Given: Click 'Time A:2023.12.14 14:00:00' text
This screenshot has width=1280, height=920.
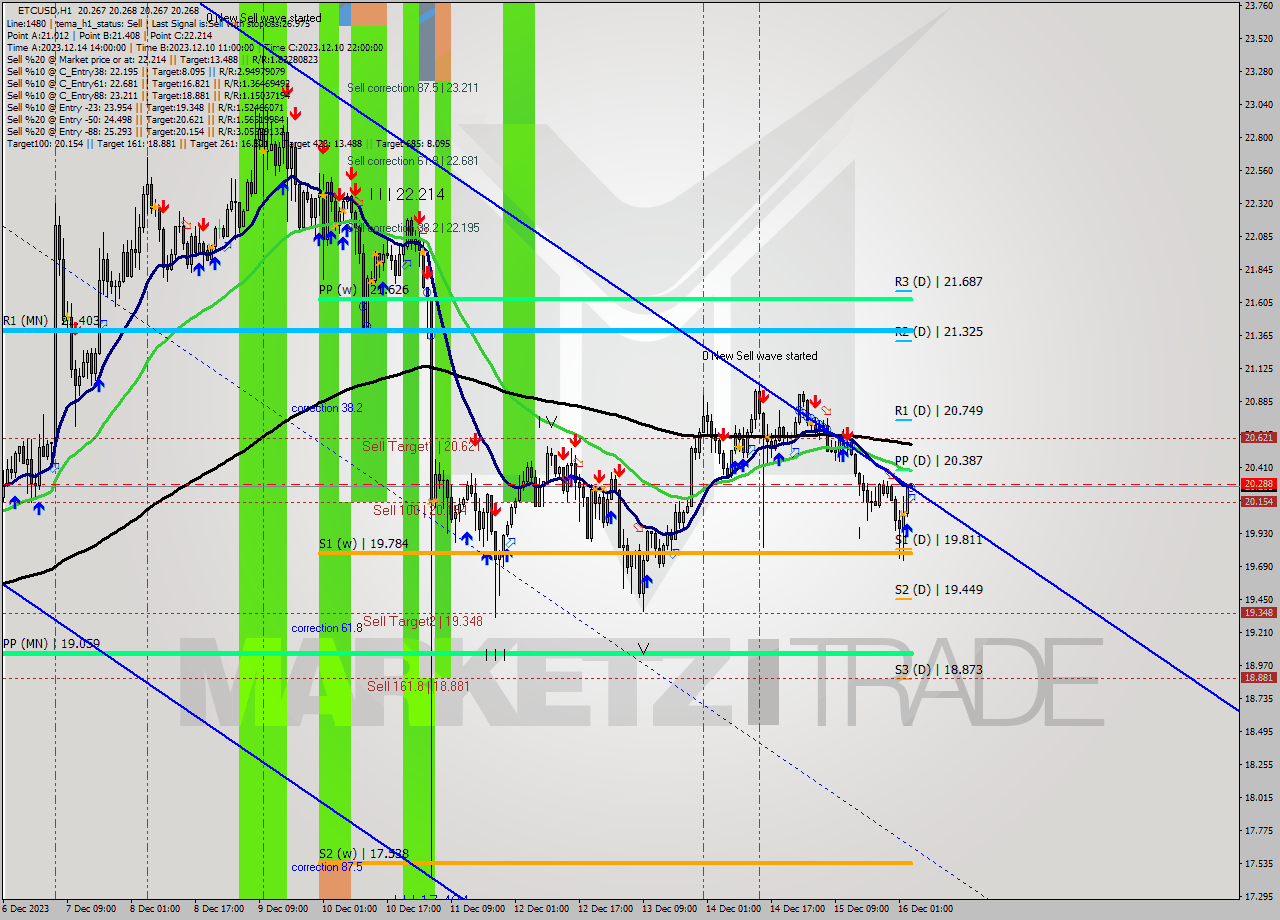Looking at the screenshot, I should click(66, 47).
